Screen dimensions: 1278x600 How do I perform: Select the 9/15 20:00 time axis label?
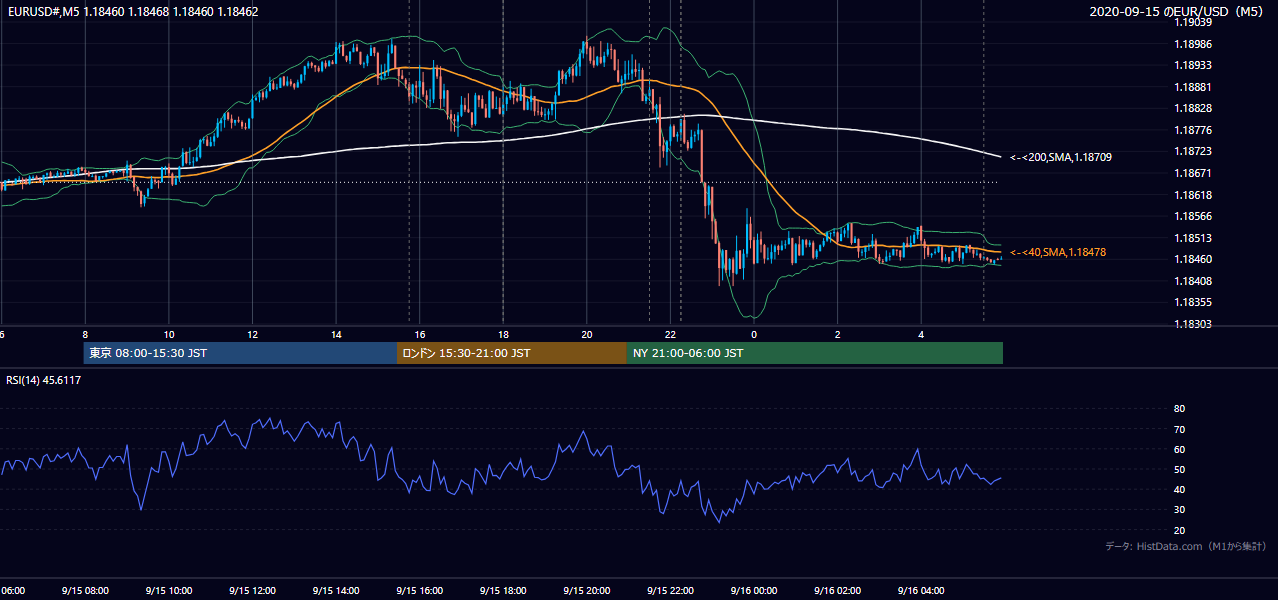(586, 591)
